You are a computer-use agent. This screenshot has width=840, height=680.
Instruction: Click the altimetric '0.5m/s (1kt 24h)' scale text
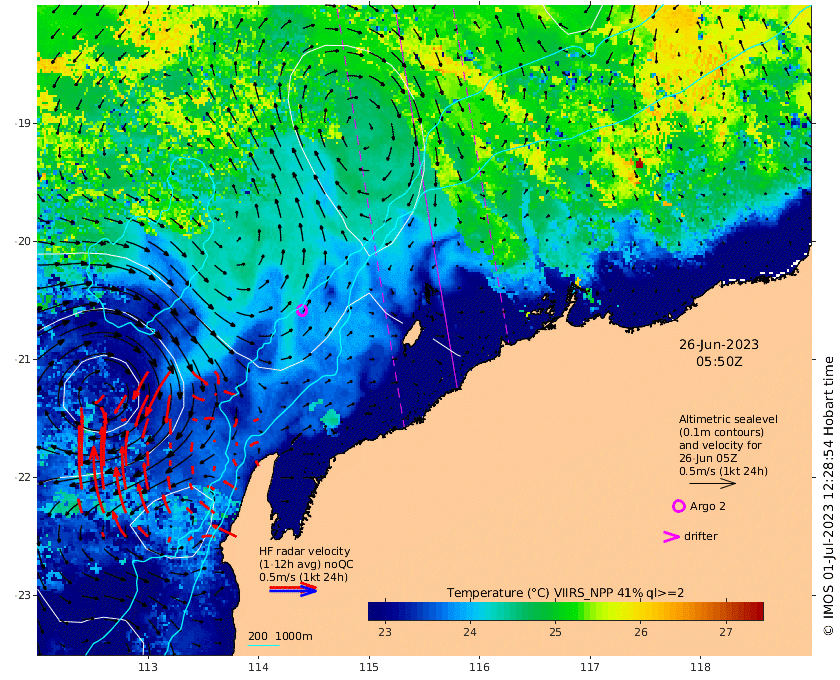pyautogui.click(x=723, y=471)
